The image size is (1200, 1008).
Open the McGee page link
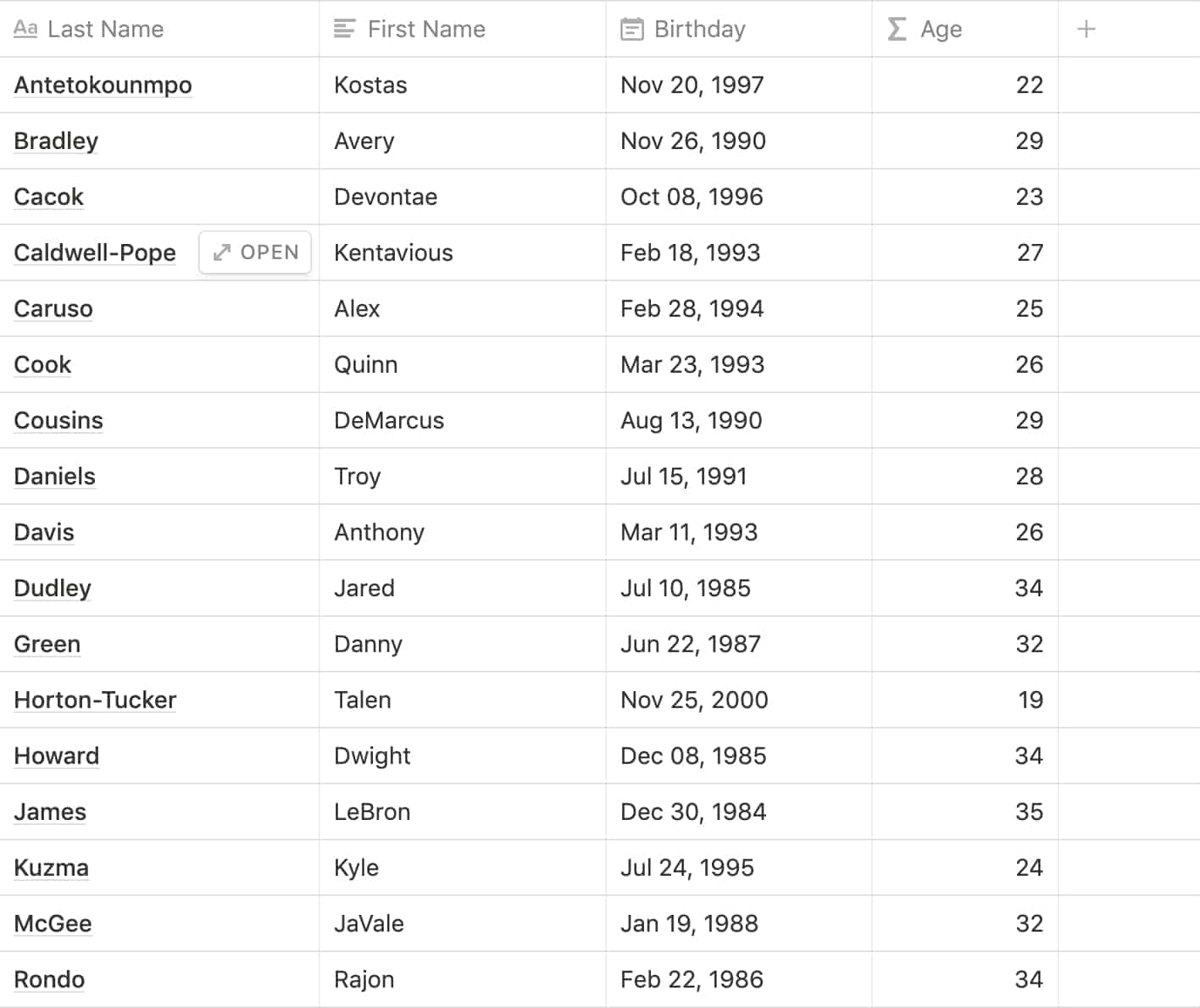tap(53, 923)
